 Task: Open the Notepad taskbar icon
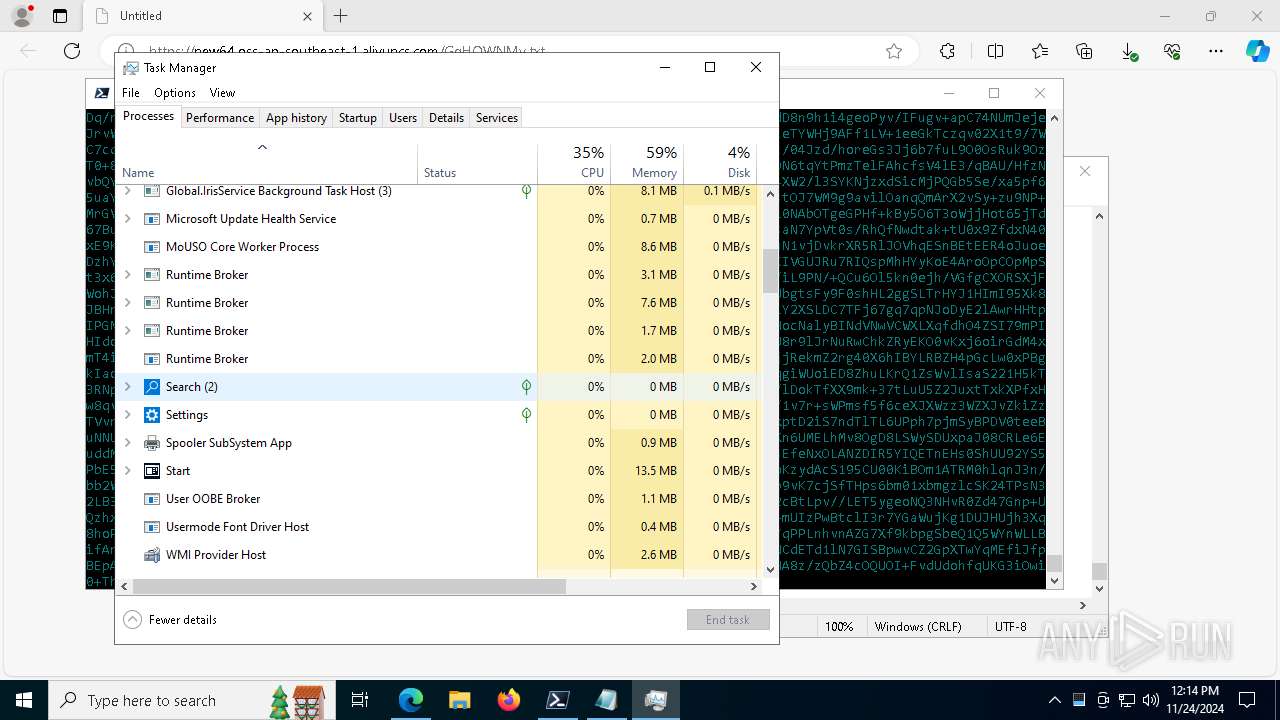point(607,700)
